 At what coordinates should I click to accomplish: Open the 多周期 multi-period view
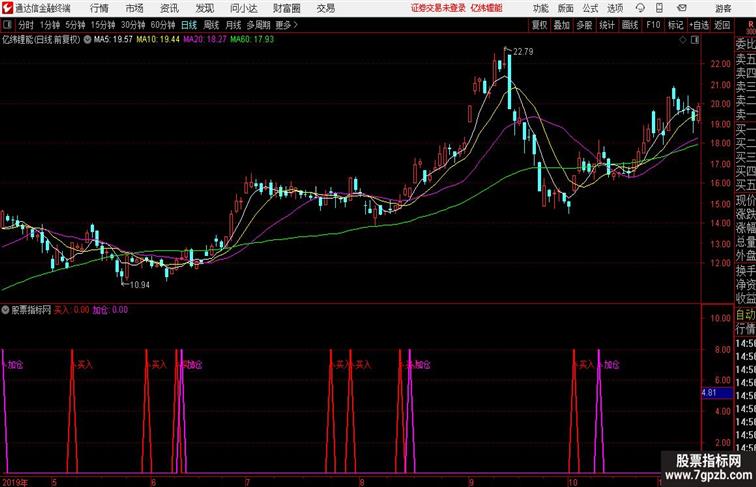pos(258,25)
